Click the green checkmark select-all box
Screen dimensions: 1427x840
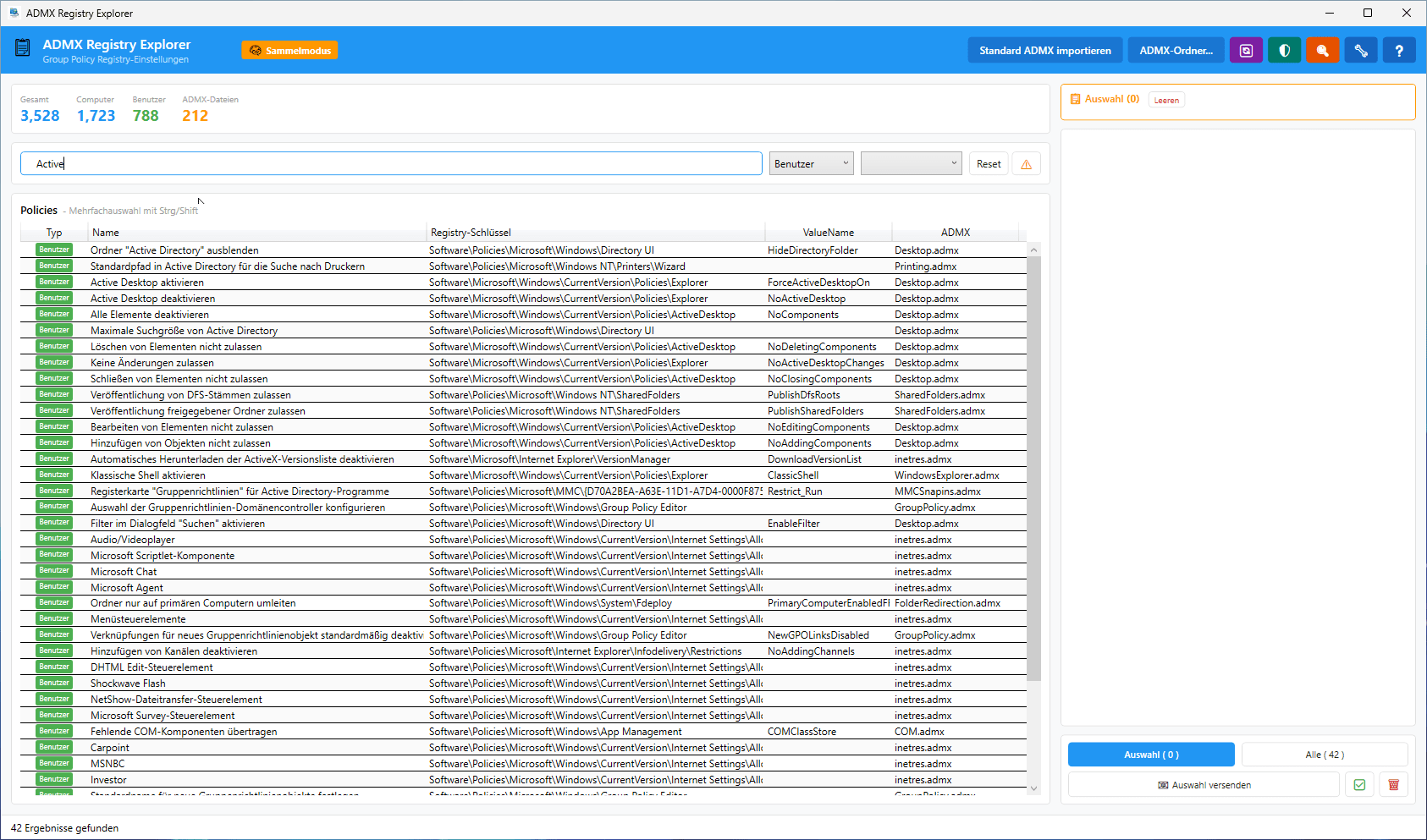click(1359, 785)
